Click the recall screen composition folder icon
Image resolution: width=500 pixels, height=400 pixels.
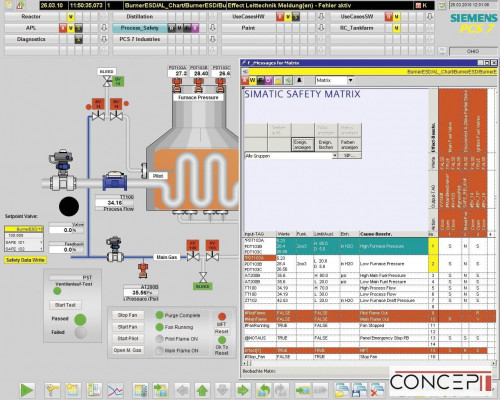[341, 390]
